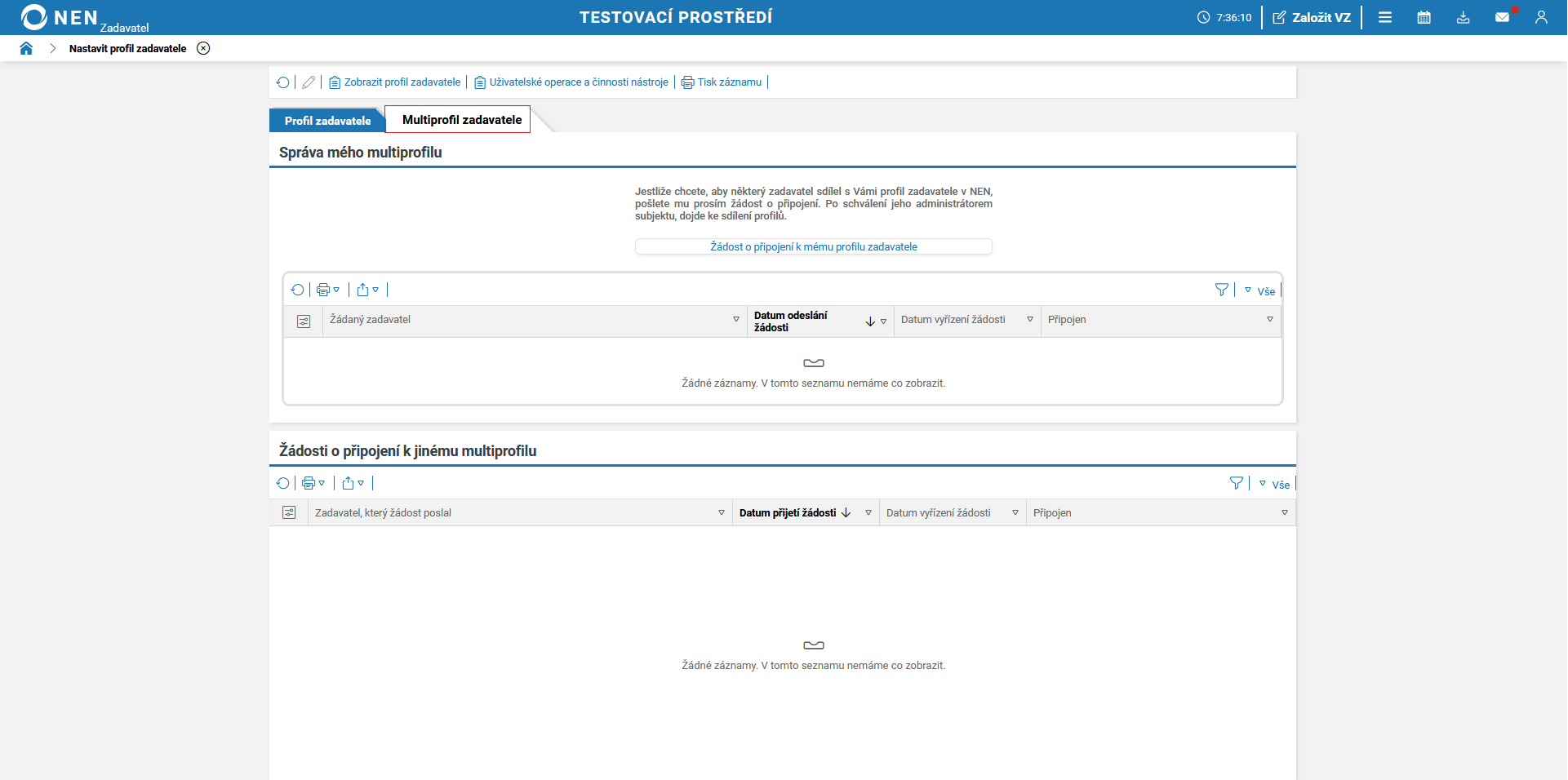Close the Nastavit profil zadavatele breadcrumb
This screenshot has width=1568, height=780.
click(x=203, y=48)
